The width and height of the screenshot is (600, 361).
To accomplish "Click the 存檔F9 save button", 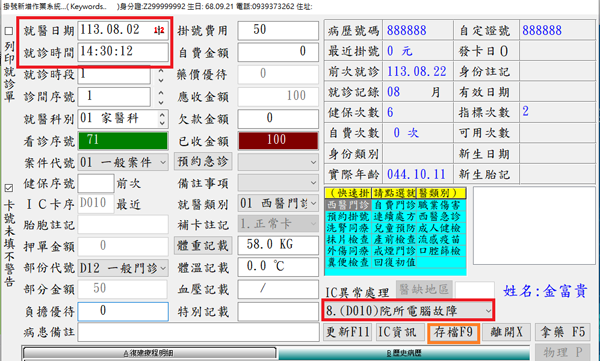I will pos(453,332).
